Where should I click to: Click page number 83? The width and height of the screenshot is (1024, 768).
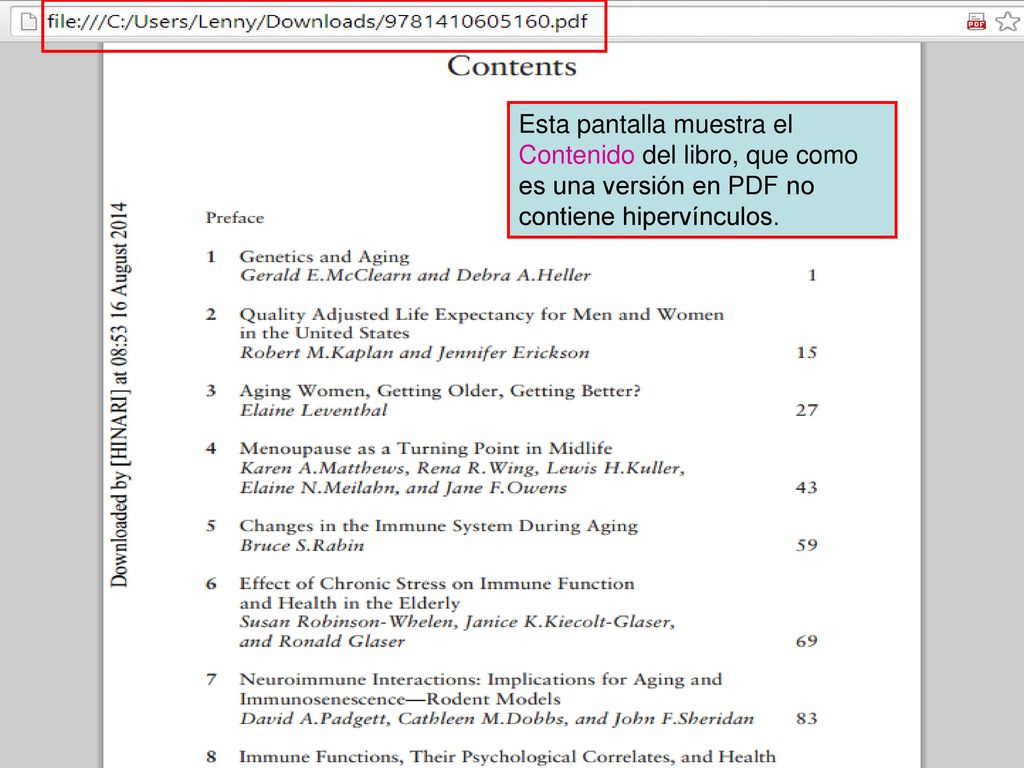point(807,718)
